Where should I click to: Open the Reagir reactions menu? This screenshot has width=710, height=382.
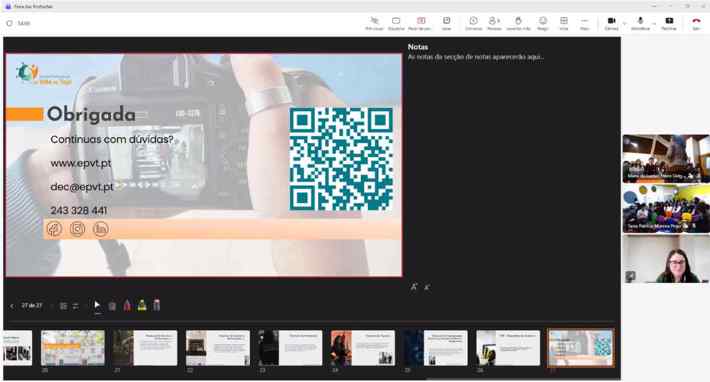(543, 23)
